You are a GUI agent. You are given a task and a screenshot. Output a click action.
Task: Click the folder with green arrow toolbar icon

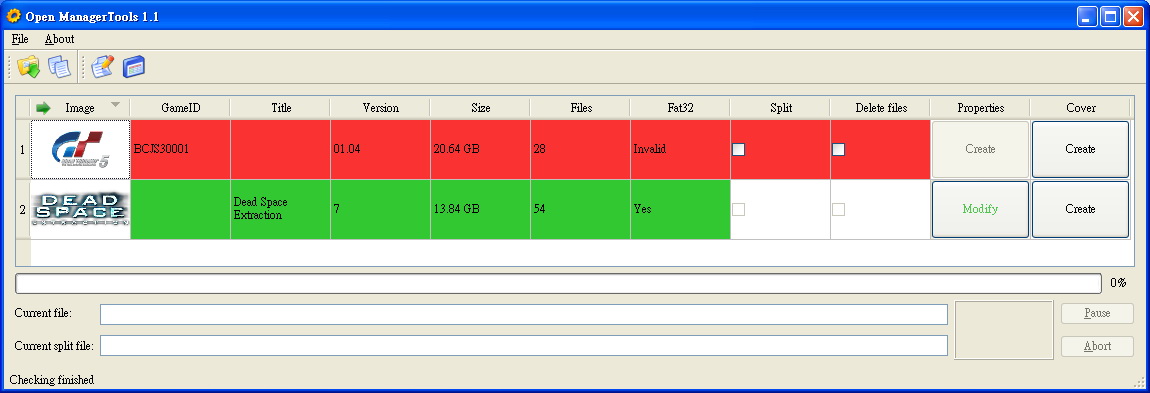29,67
